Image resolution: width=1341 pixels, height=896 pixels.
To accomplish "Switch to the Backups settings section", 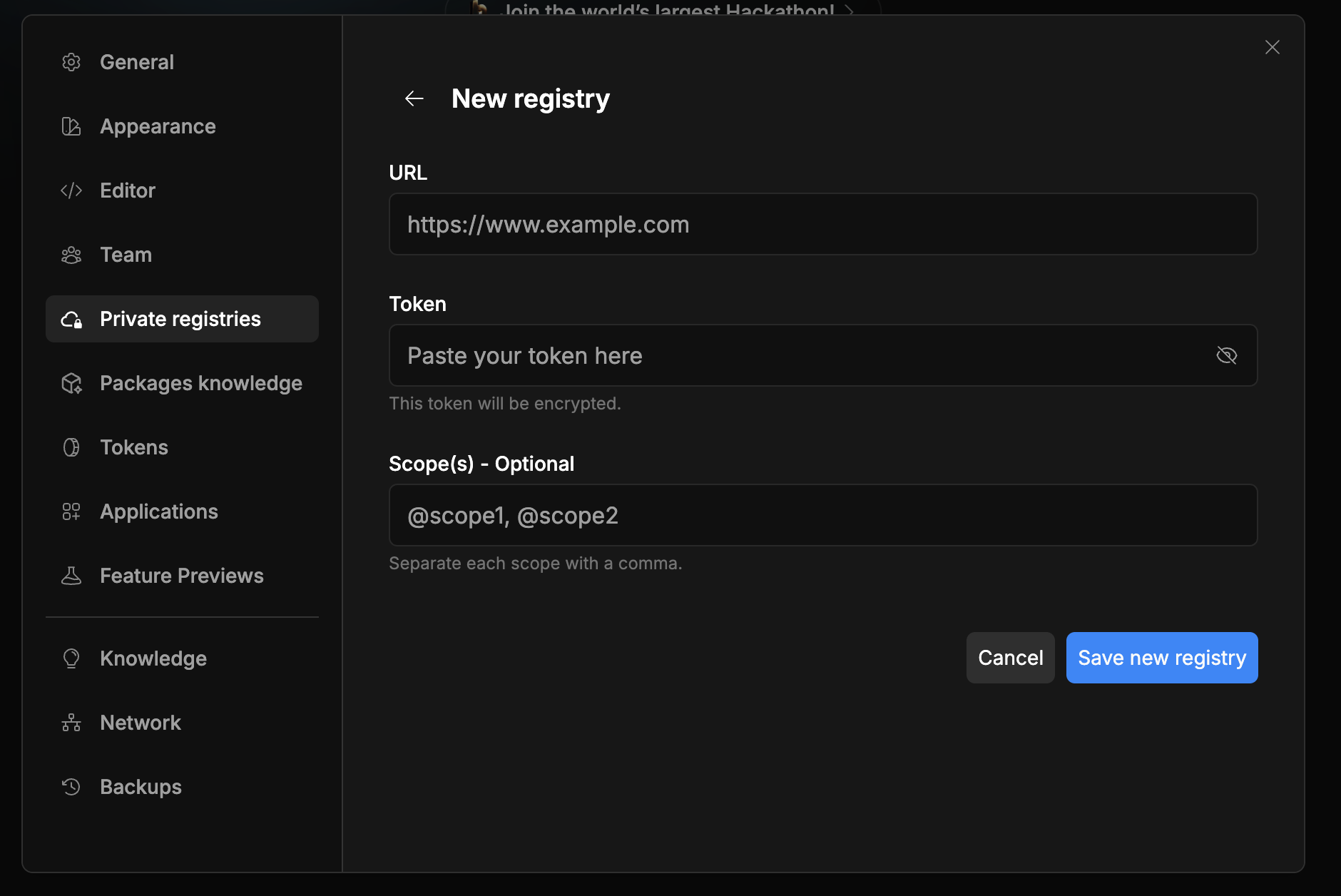I will click(141, 787).
